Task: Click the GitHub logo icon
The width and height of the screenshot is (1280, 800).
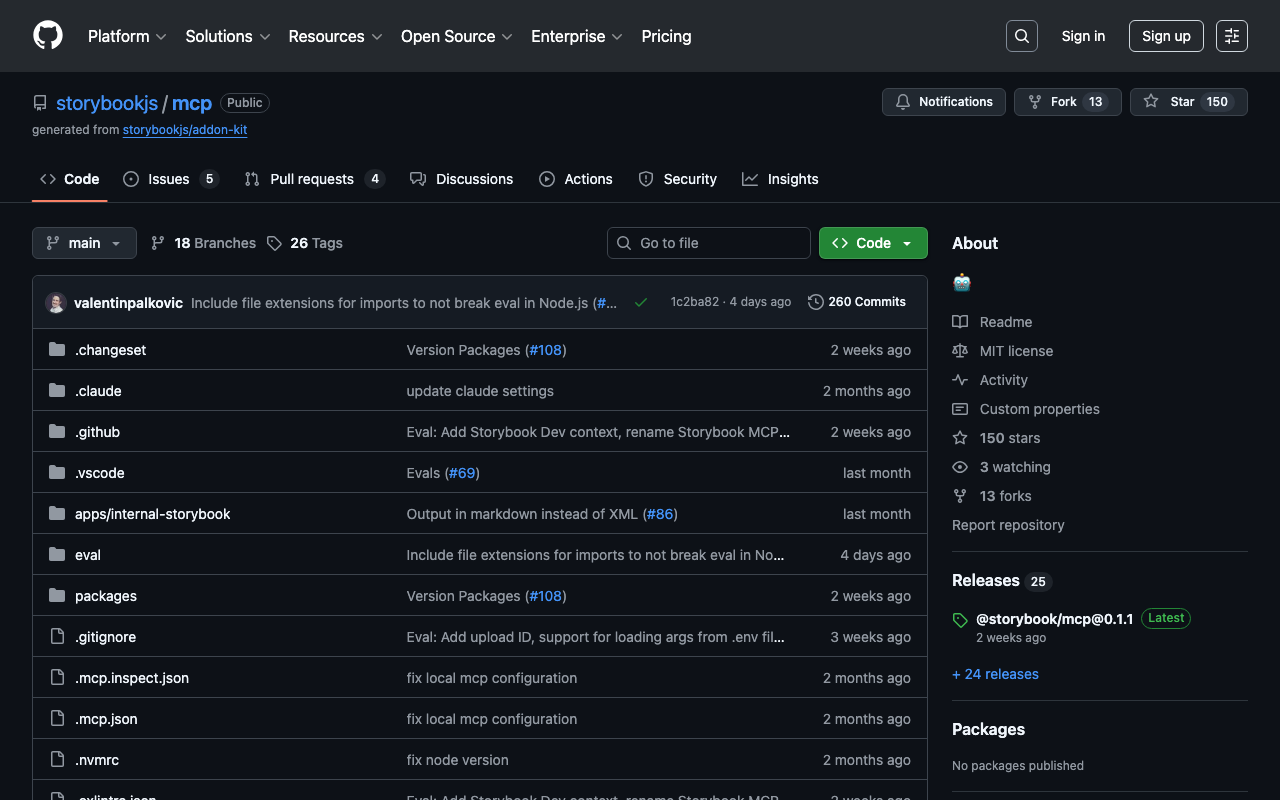Action: tap(48, 36)
